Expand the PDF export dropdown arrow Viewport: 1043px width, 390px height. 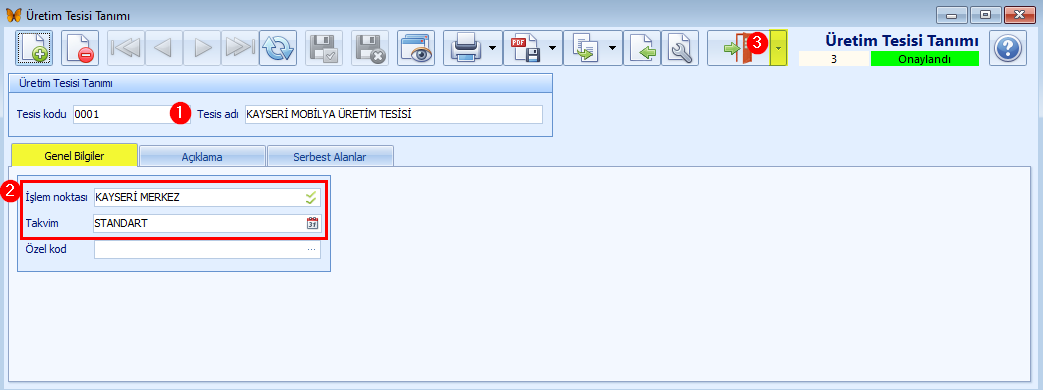coord(552,48)
